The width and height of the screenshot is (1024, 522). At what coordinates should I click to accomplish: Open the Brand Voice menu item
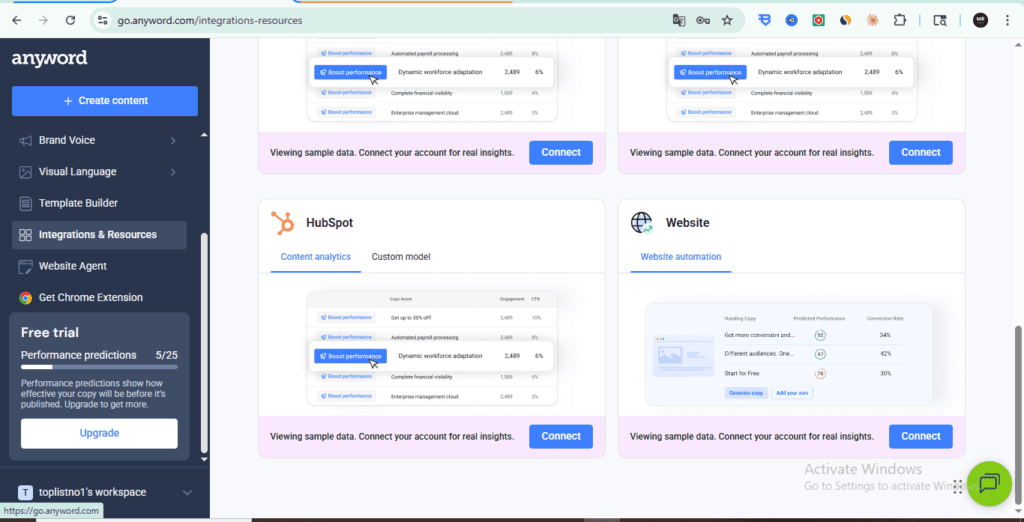[99, 140]
